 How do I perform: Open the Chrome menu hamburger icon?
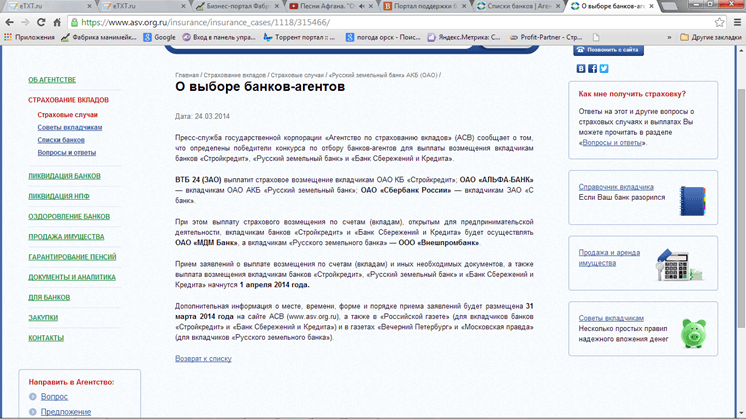(737, 22)
